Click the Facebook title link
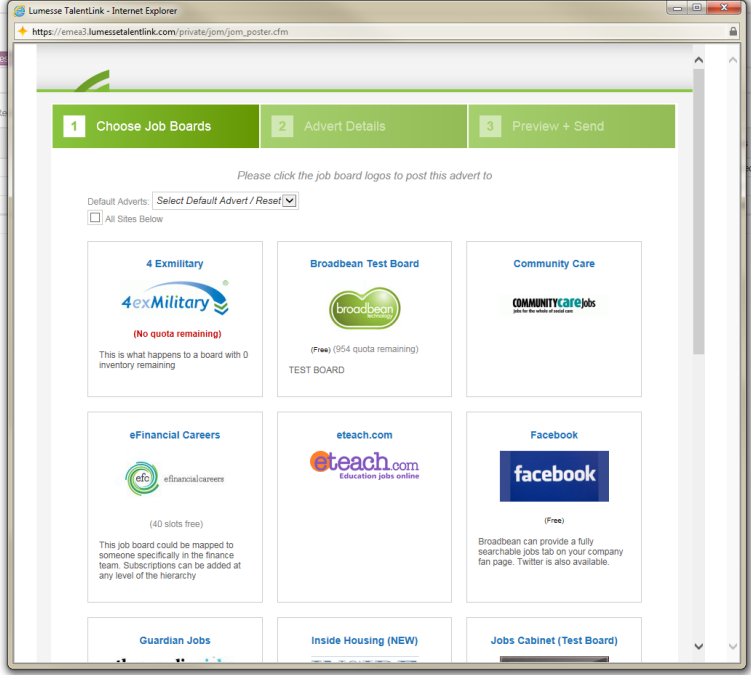This screenshot has height=675, width=751. click(554, 435)
